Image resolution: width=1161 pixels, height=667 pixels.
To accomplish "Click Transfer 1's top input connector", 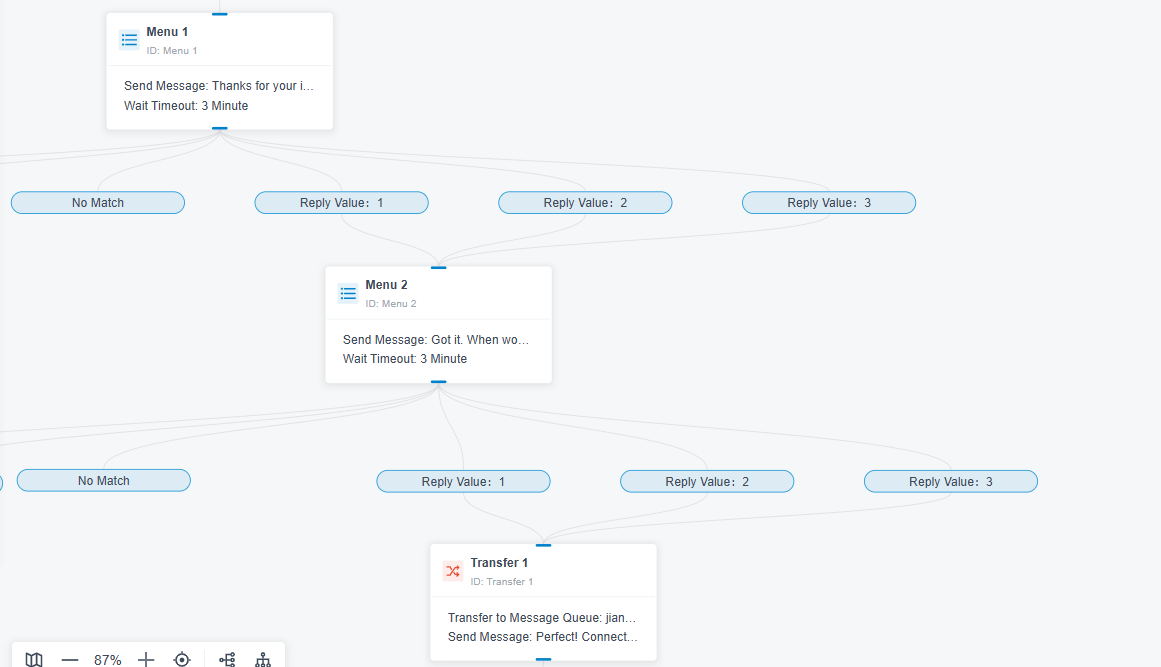I will [543, 546].
